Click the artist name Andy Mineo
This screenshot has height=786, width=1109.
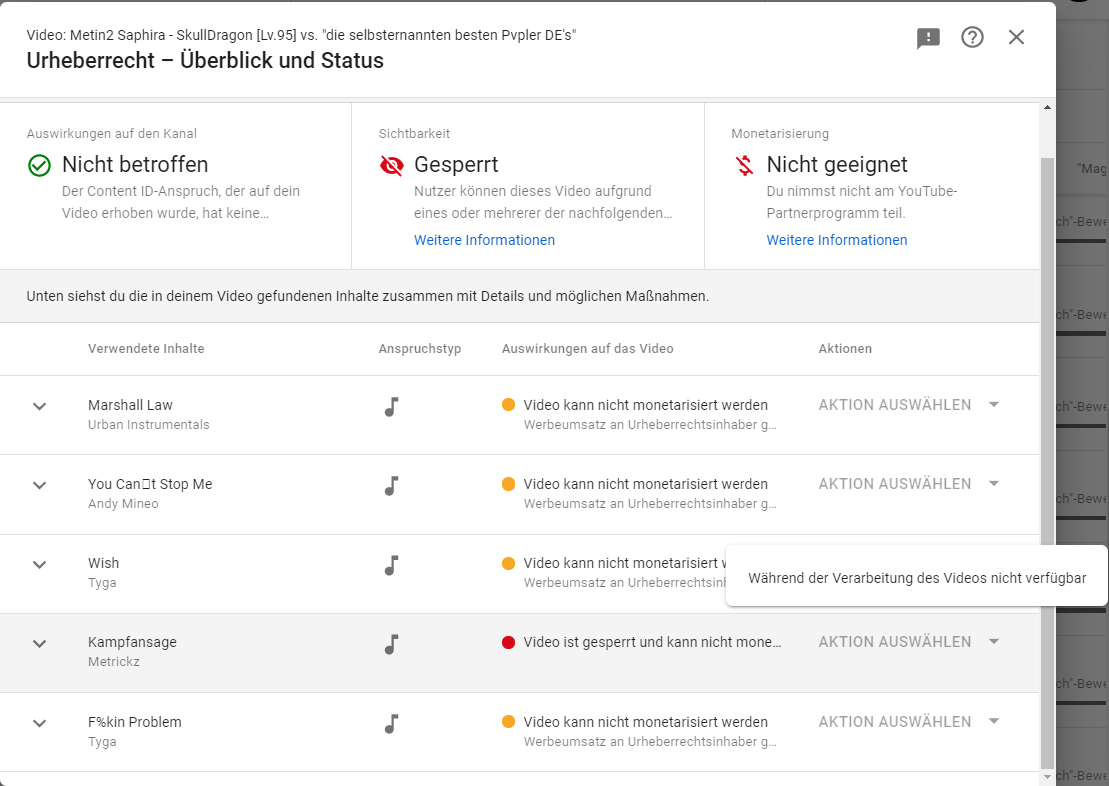(x=123, y=504)
